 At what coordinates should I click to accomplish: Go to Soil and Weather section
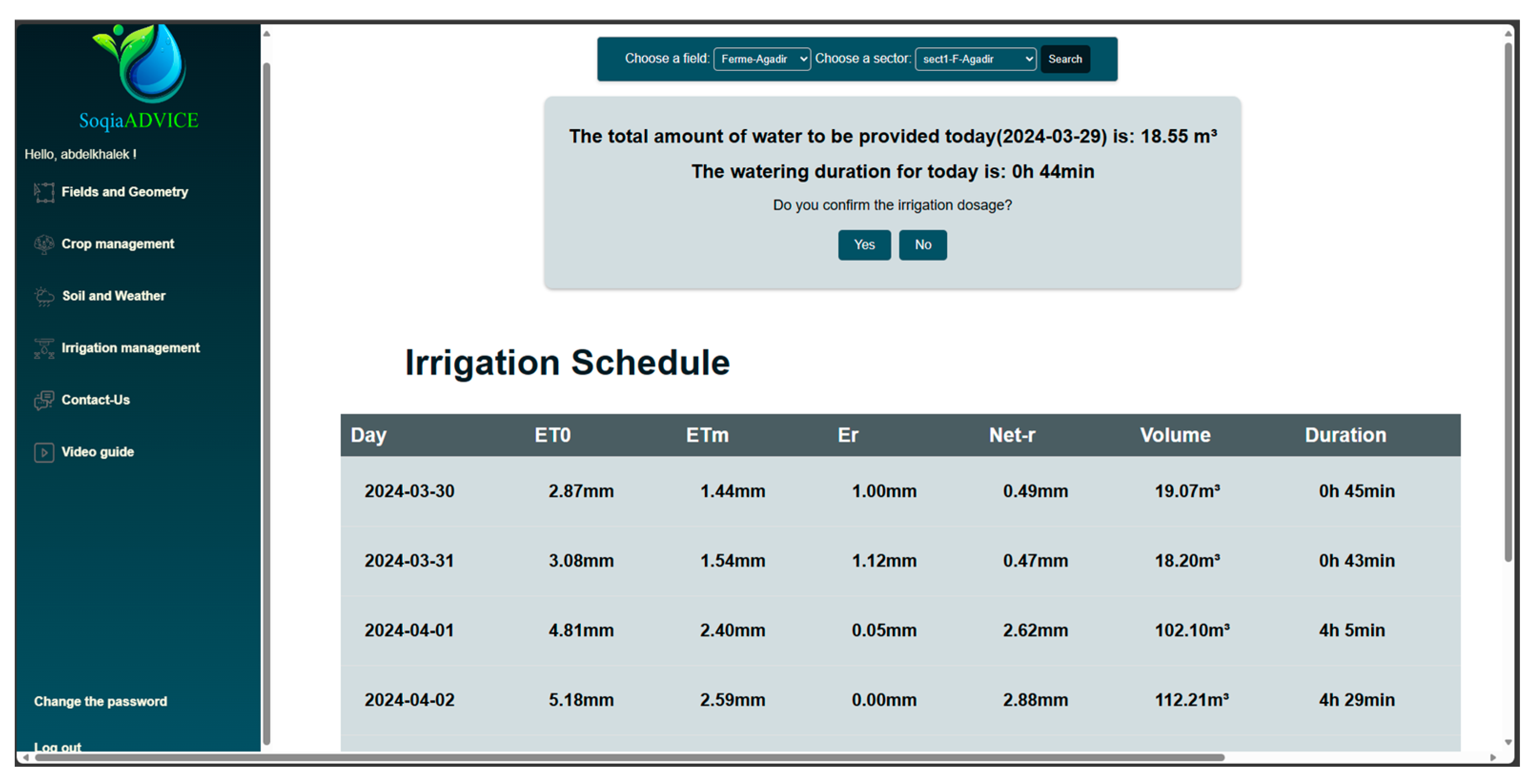click(x=113, y=296)
